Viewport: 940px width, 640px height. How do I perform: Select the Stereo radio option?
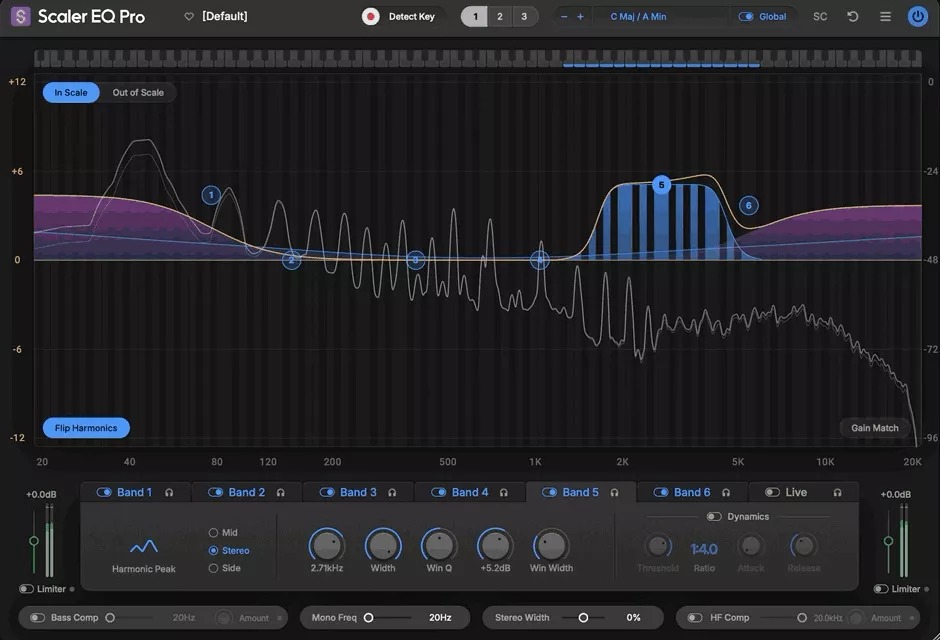click(x=213, y=550)
